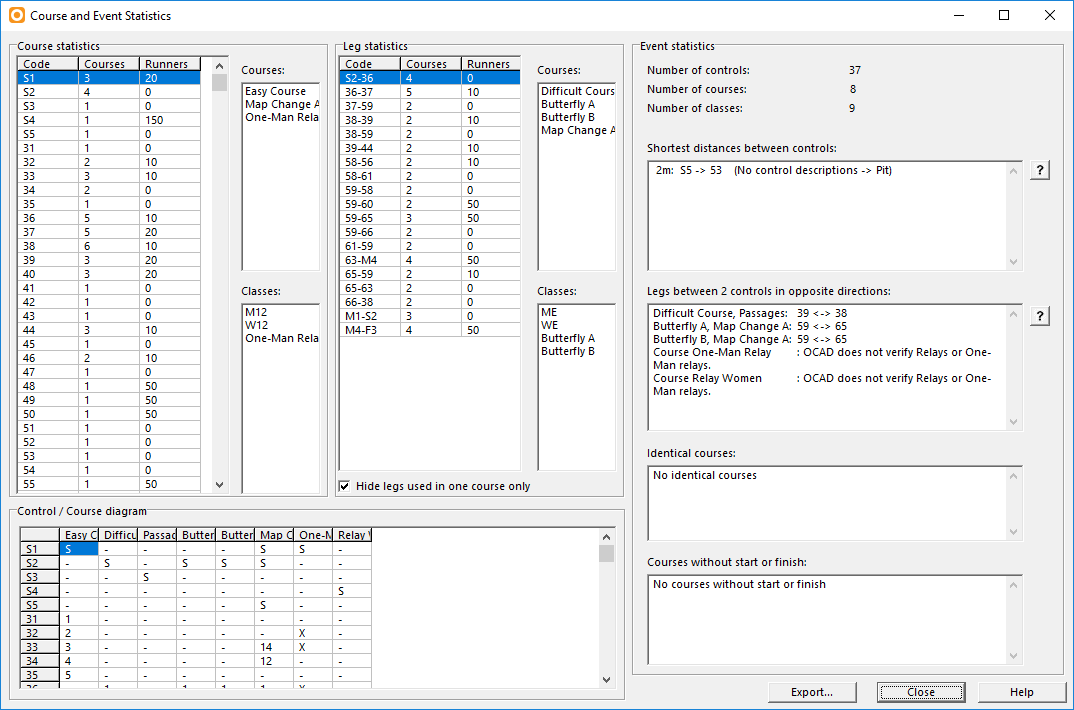Screen dimensions: 1074x710
Task: Select control S4 row in Course statistics
Action: 109,120
